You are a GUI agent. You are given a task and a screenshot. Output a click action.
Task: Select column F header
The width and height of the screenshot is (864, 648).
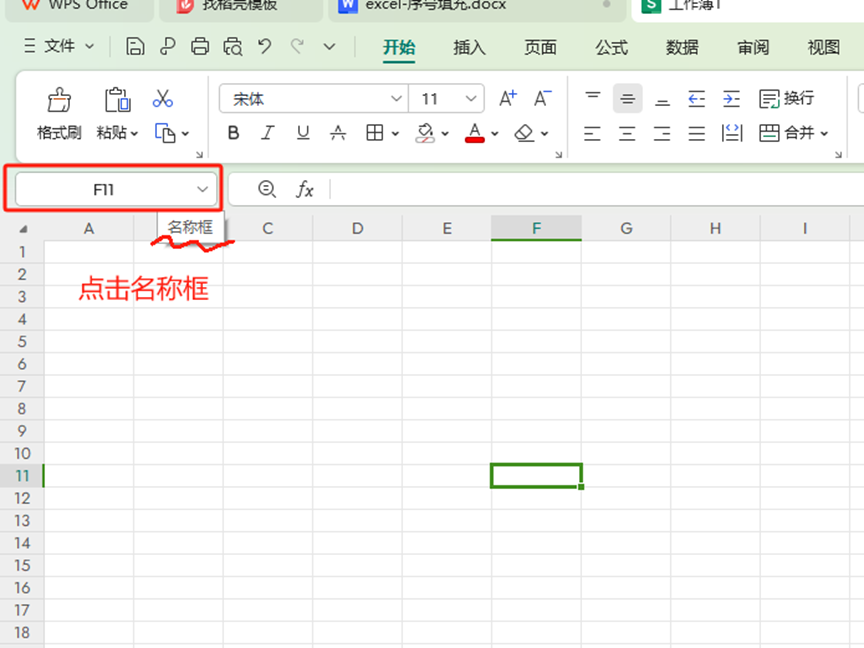[536, 228]
